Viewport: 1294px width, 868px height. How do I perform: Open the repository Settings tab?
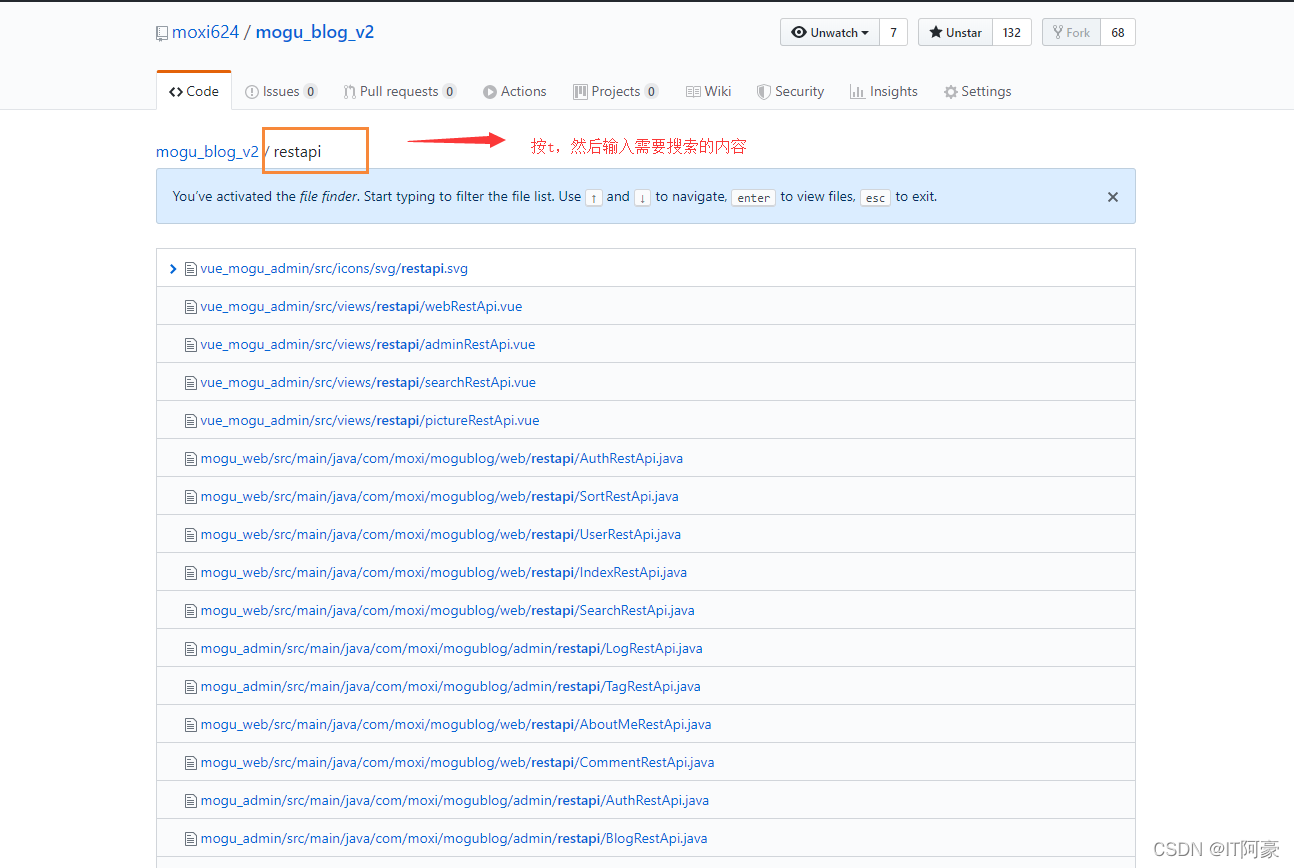click(978, 91)
